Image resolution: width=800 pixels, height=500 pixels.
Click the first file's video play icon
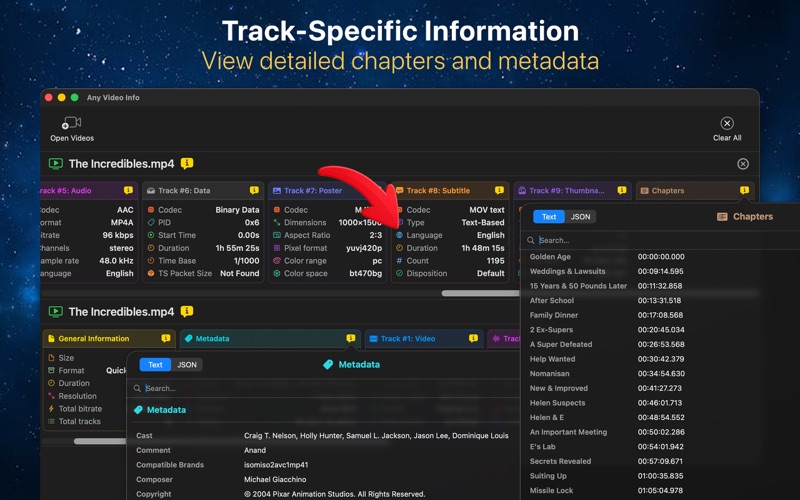tap(56, 163)
